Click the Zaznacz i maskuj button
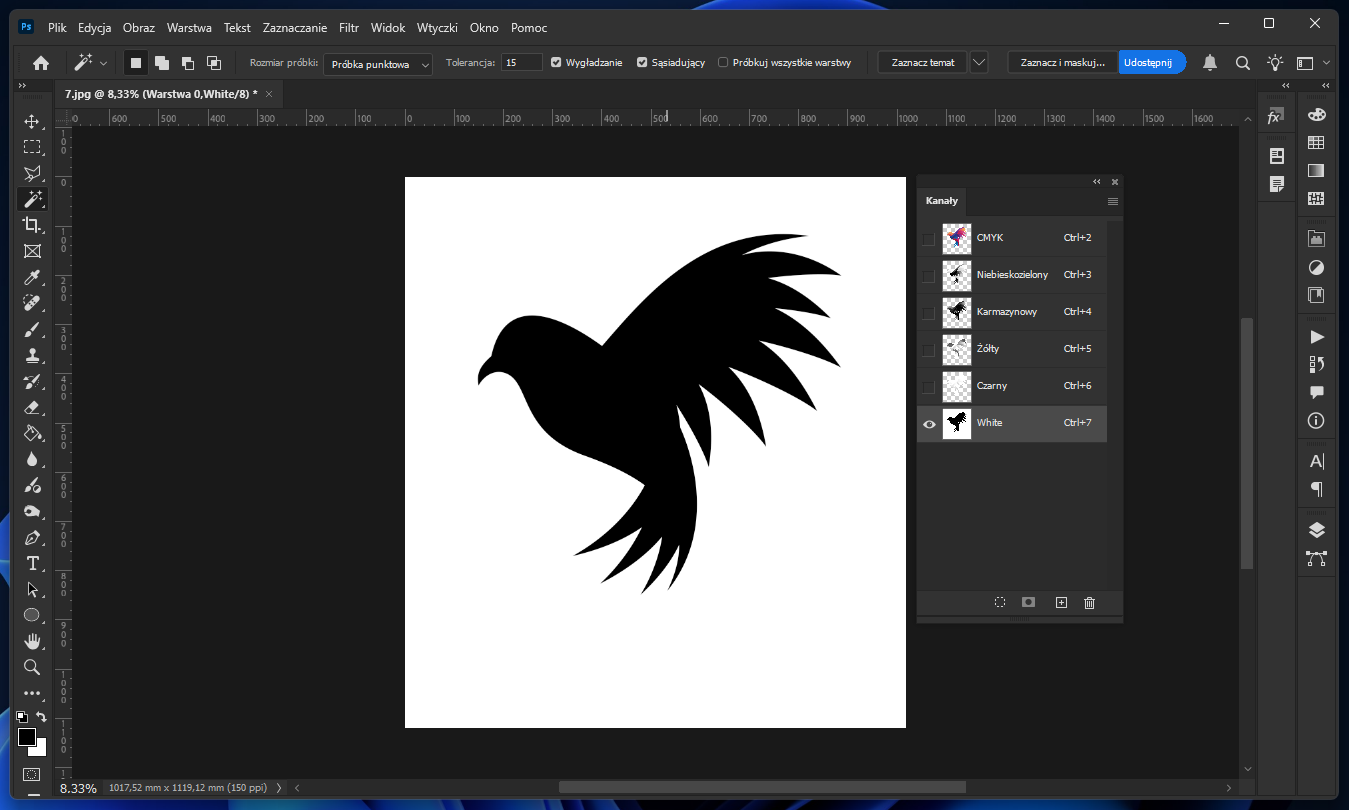This screenshot has width=1349, height=810. (x=1062, y=62)
